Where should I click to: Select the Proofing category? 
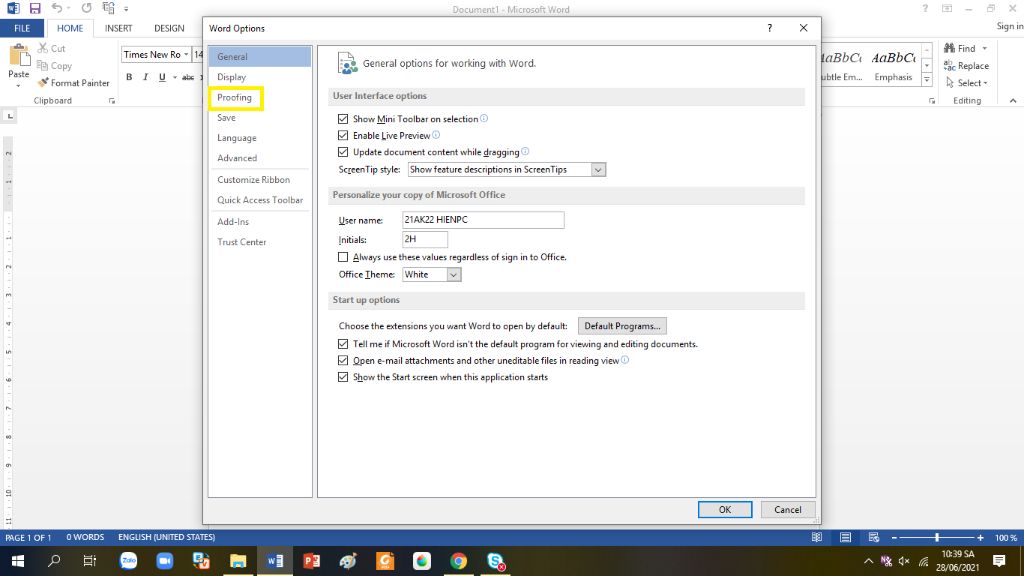(234, 97)
